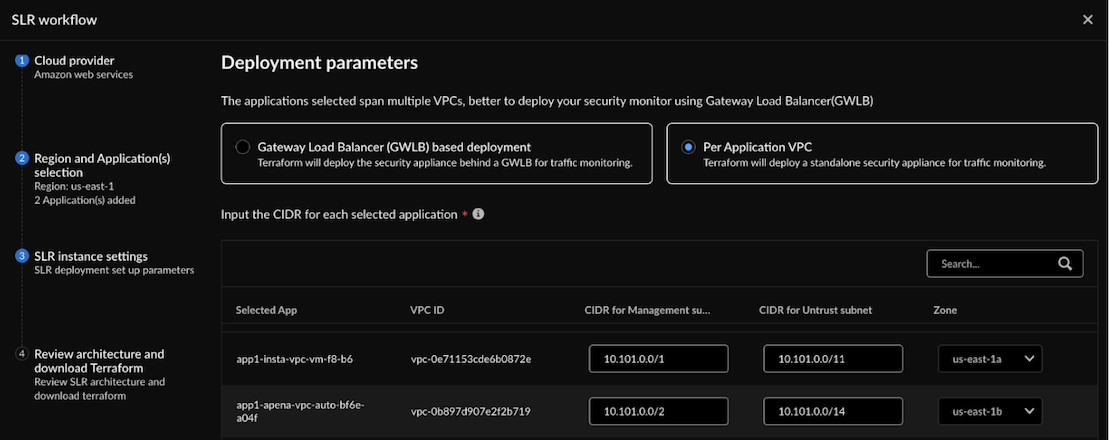The width and height of the screenshot is (1110, 440).
Task: Close the SLR workflow dialog
Action: click(x=1088, y=20)
